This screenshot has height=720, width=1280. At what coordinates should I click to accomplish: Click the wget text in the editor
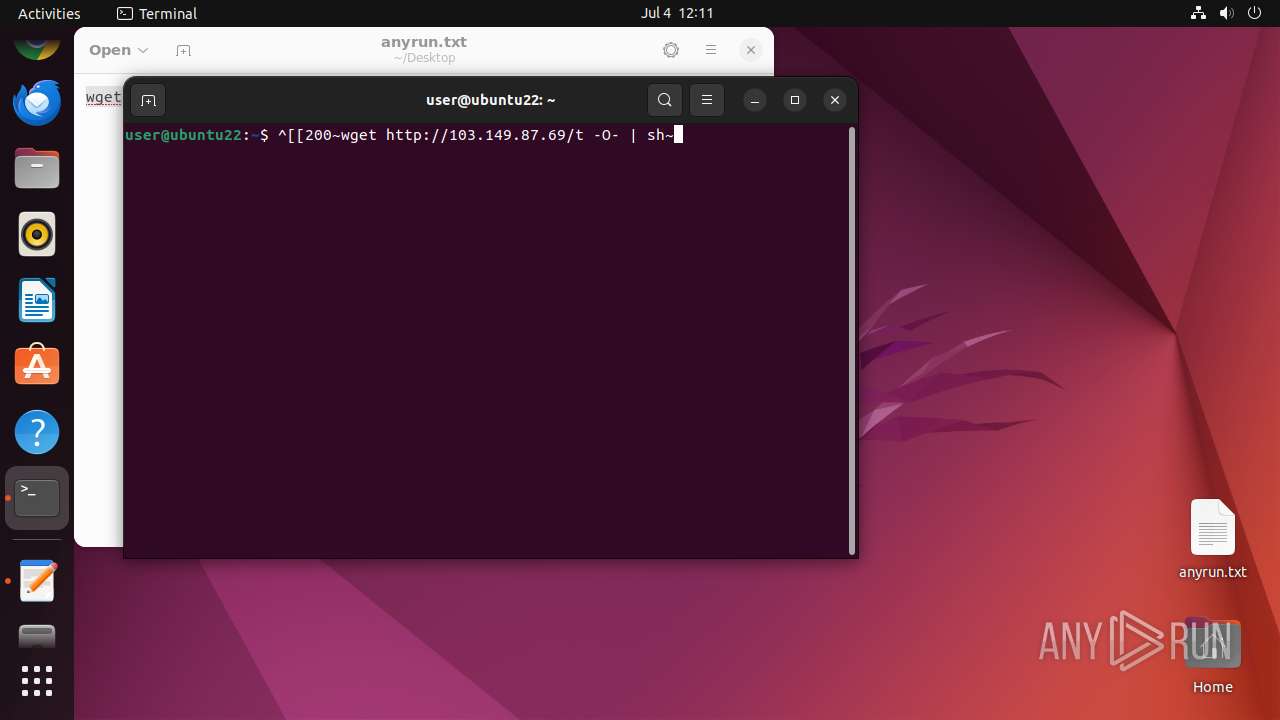point(103,97)
